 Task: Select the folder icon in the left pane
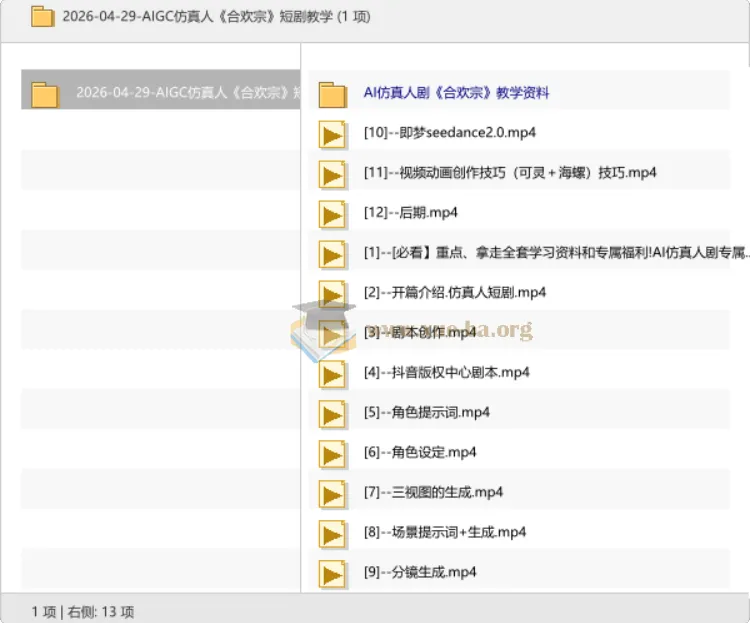(44, 94)
